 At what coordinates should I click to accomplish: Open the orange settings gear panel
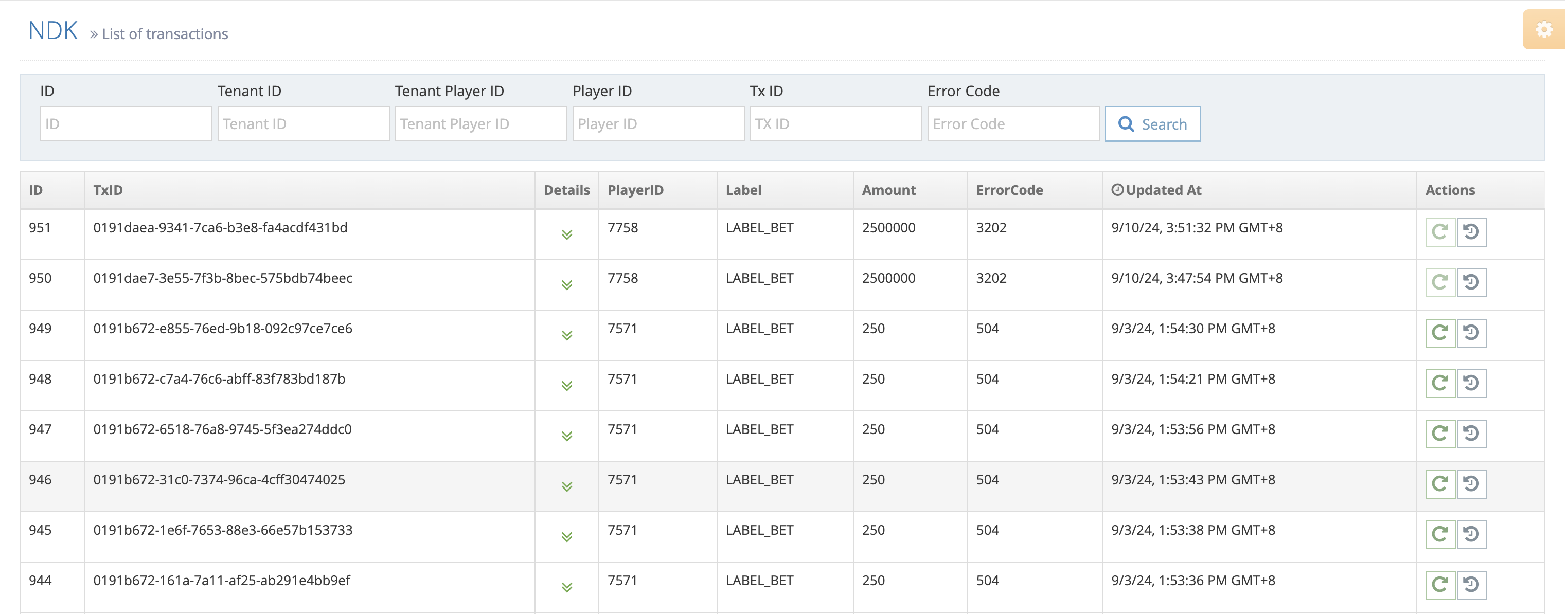[1544, 29]
